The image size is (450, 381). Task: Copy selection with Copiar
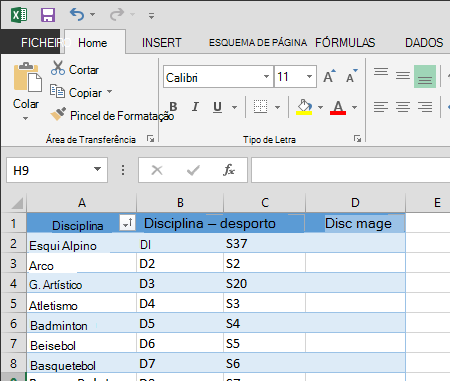[x=76, y=92]
